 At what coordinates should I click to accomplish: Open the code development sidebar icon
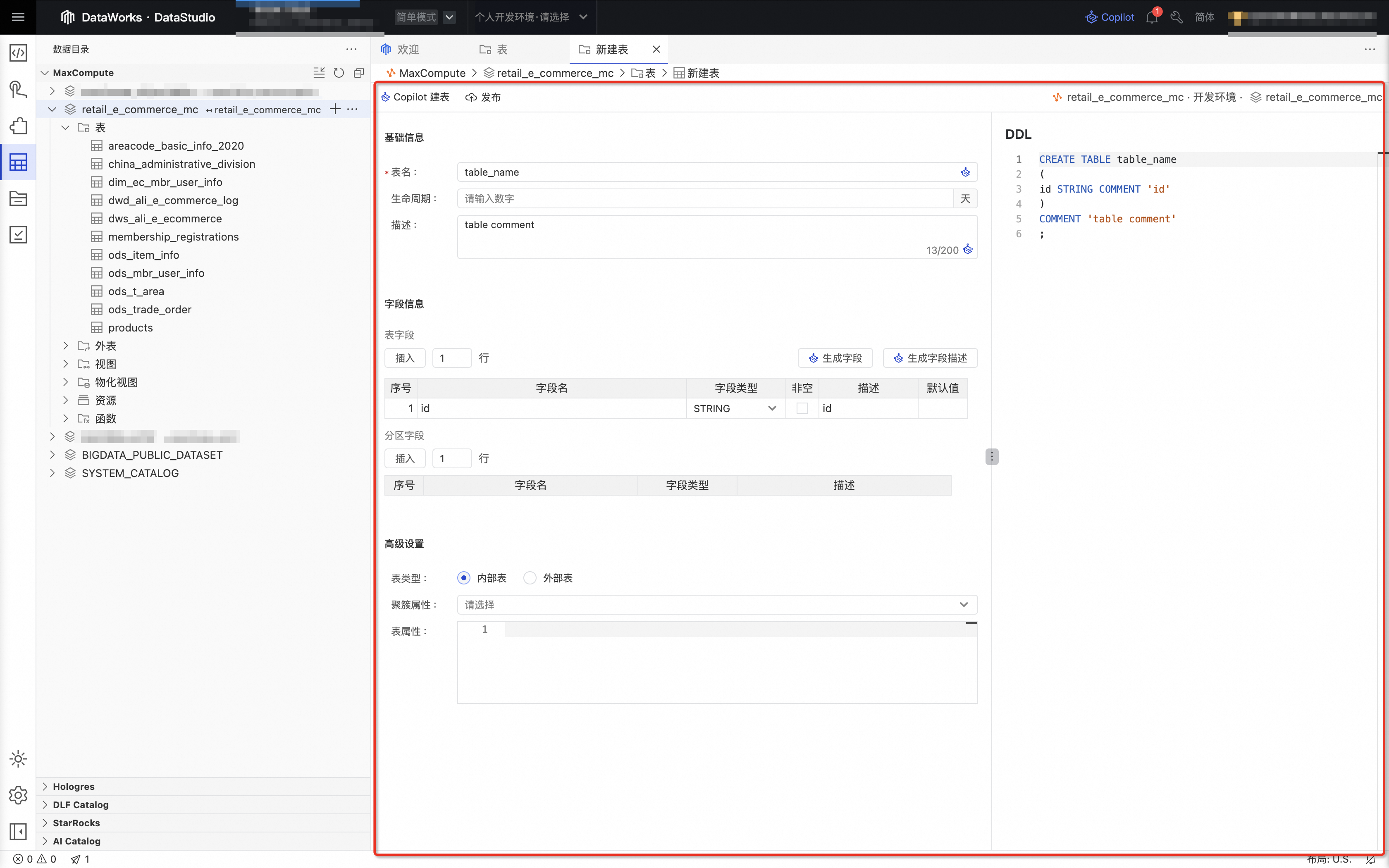click(x=18, y=53)
